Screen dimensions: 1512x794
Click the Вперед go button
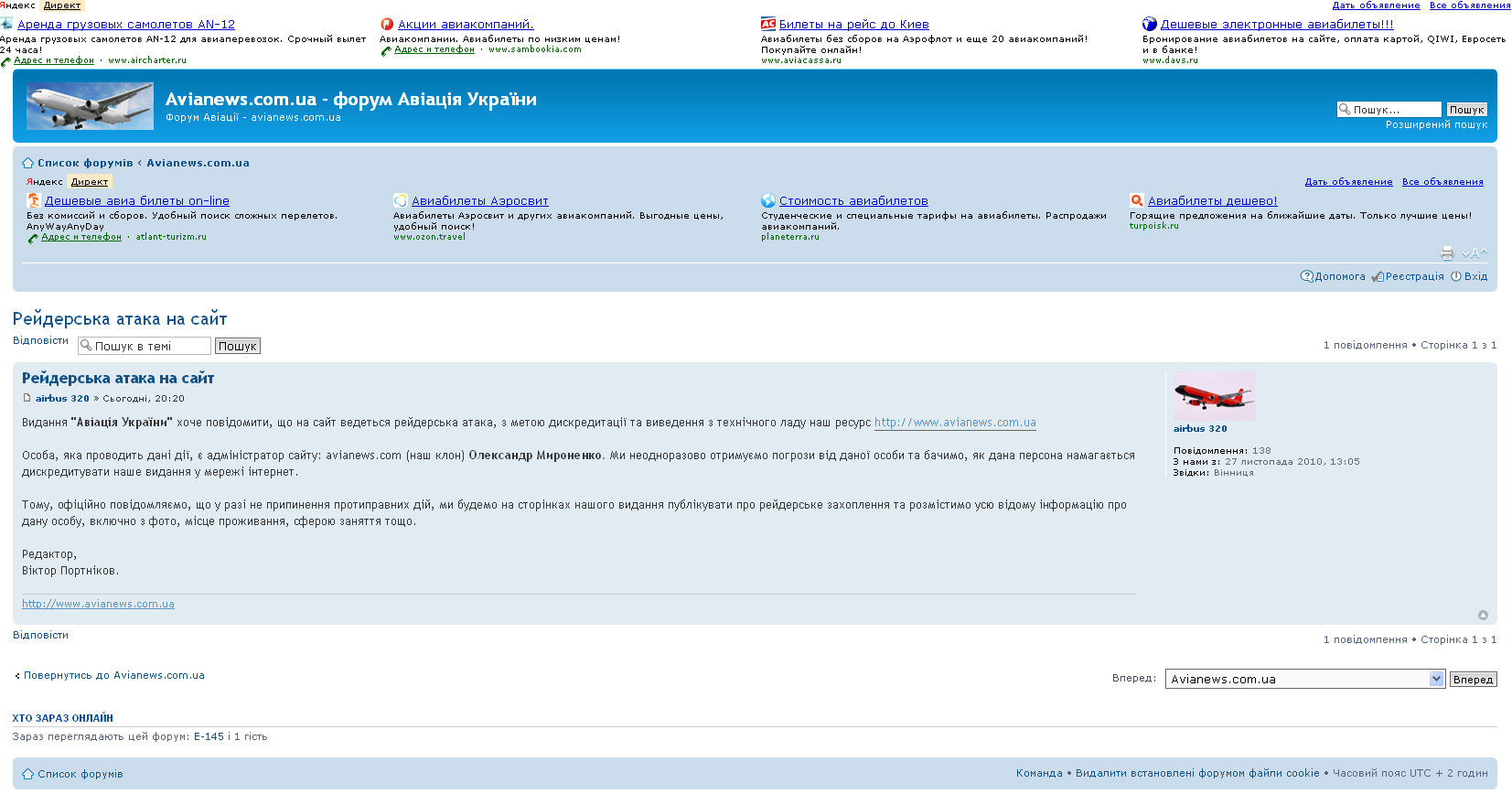click(1473, 679)
